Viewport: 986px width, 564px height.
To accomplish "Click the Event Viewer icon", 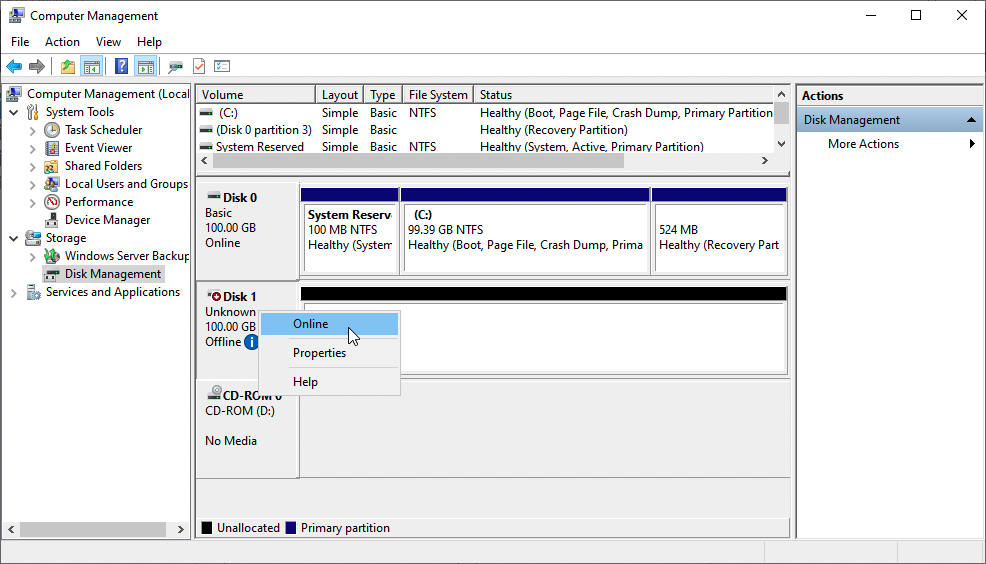I will (52, 148).
